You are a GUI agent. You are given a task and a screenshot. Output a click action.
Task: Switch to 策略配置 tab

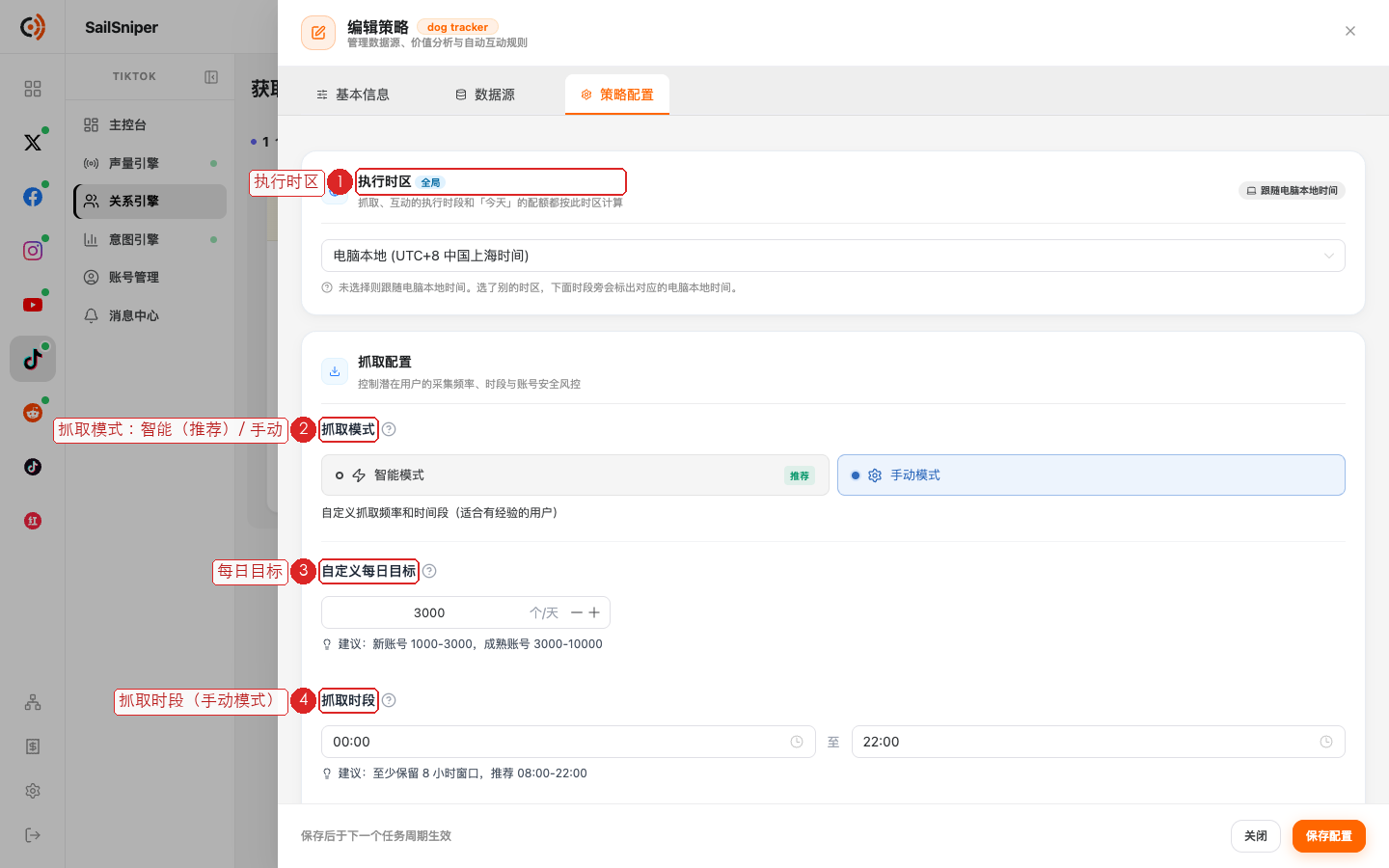[617, 95]
